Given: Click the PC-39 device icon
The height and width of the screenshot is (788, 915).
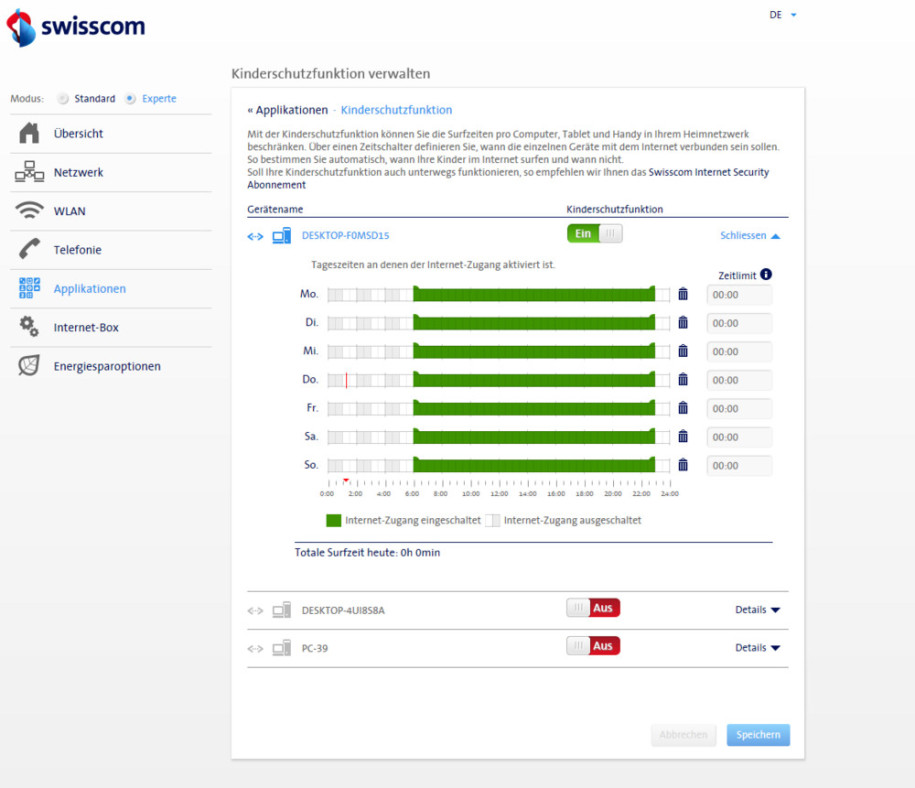Looking at the screenshot, I should click(x=281, y=648).
